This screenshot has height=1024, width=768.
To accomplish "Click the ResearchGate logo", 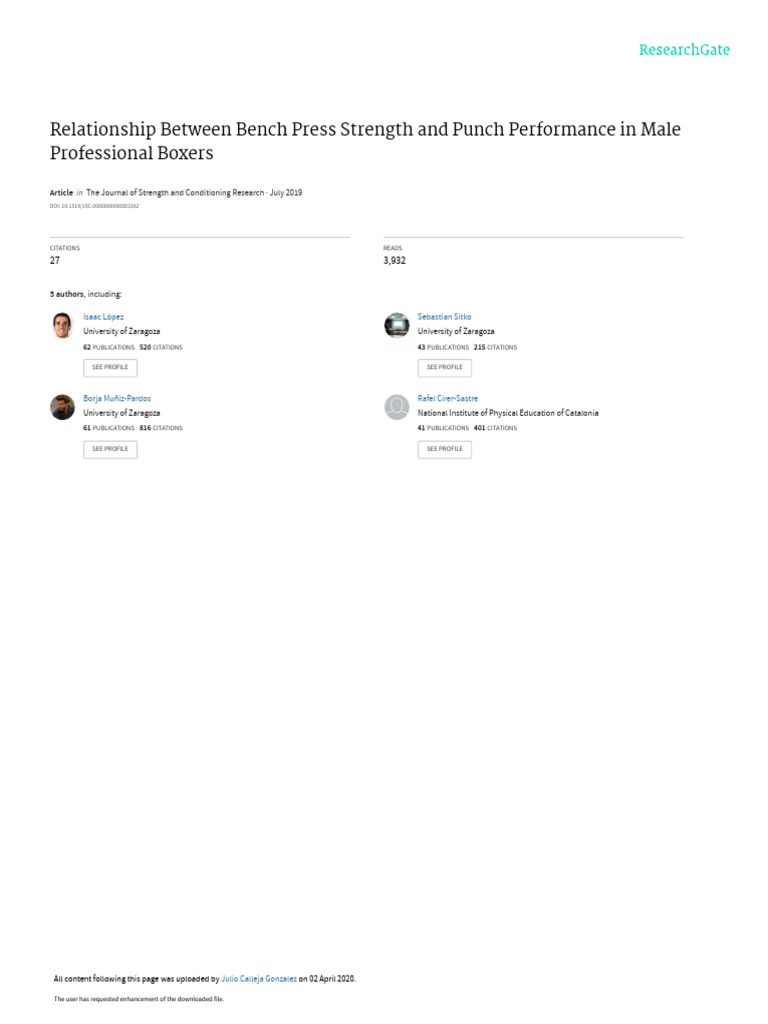I will point(684,50).
